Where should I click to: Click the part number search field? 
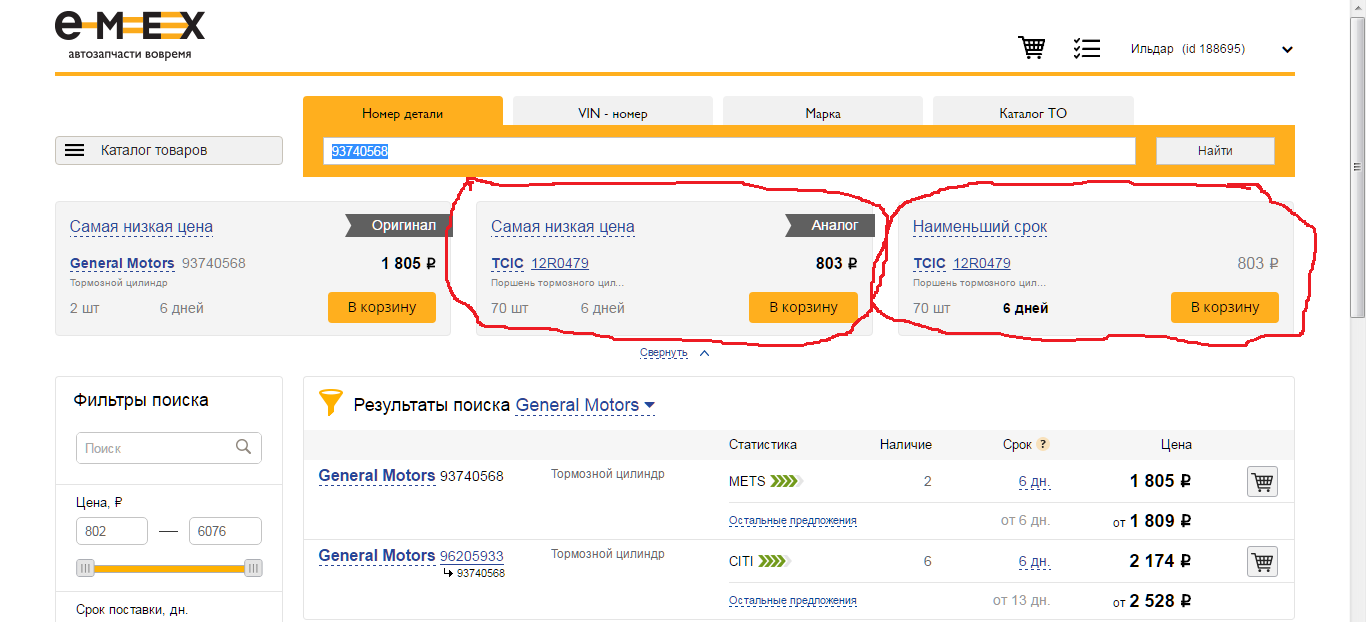[x=729, y=151]
